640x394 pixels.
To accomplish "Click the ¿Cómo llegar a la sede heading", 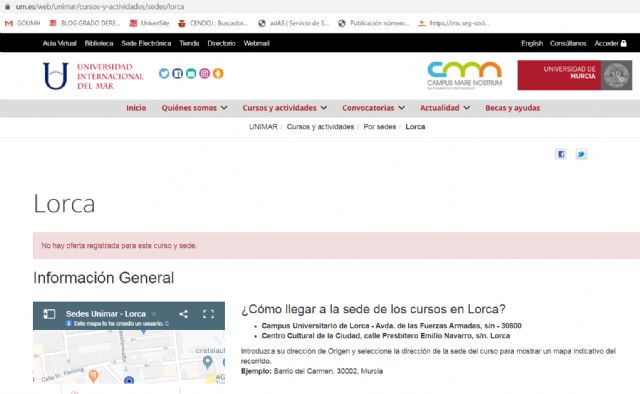I will point(373,309).
